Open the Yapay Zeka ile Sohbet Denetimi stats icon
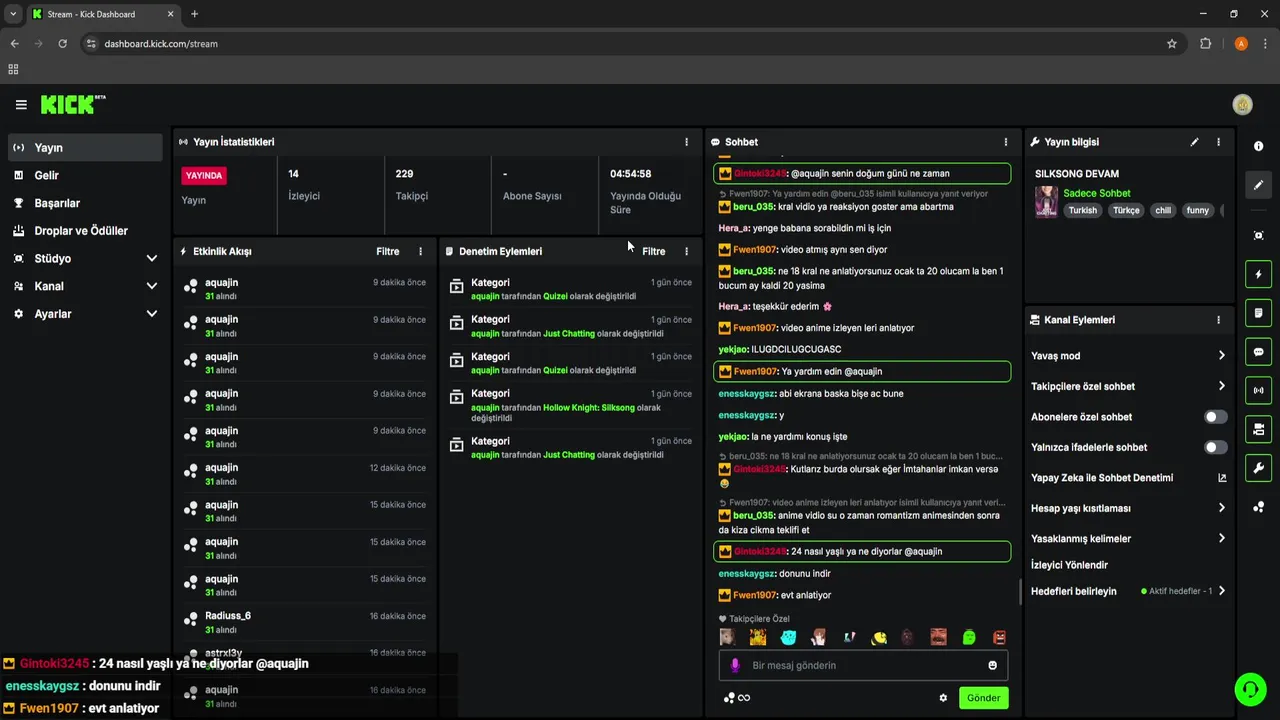The height and width of the screenshot is (720, 1280). point(1221,478)
